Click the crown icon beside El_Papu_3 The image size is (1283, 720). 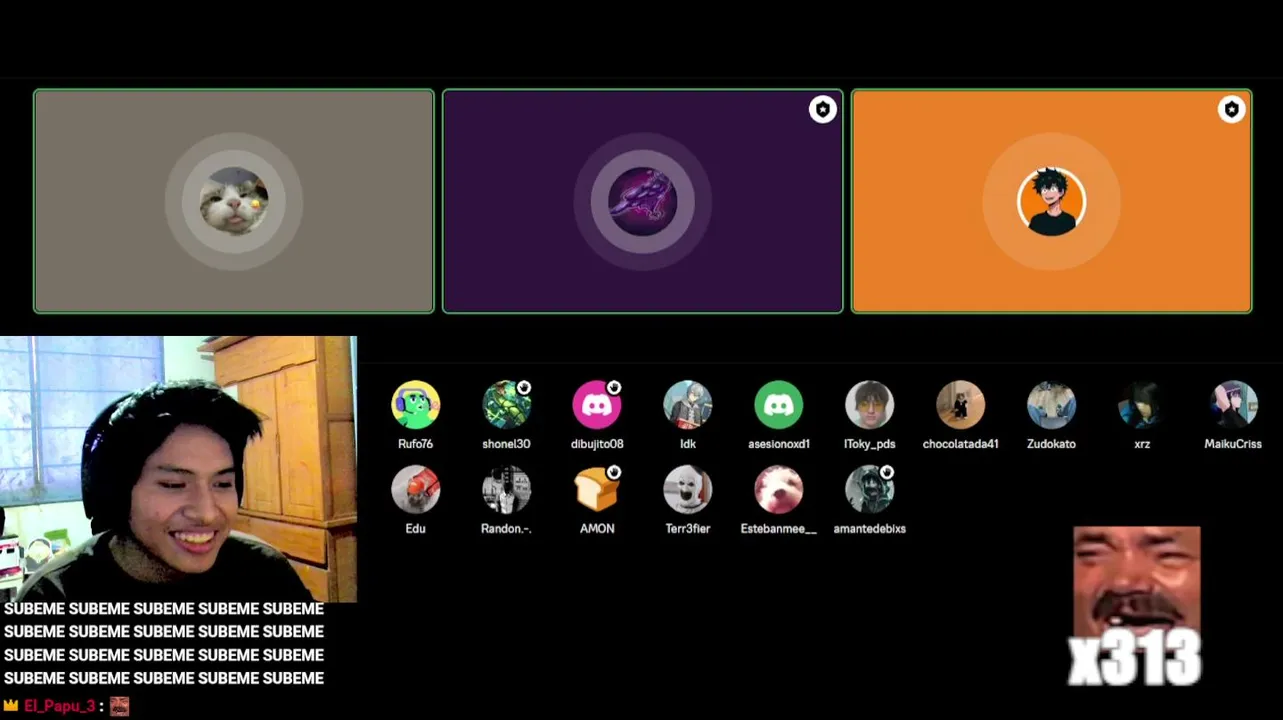point(11,706)
